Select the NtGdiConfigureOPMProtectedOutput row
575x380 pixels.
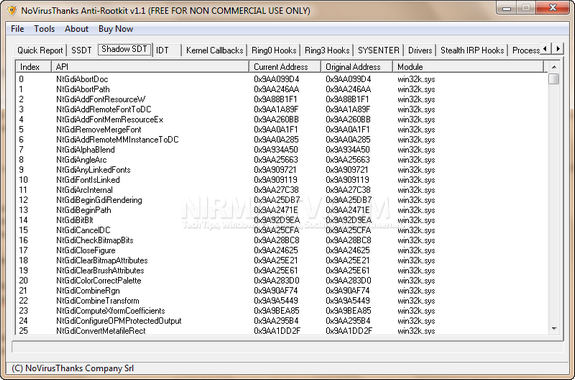281,321
